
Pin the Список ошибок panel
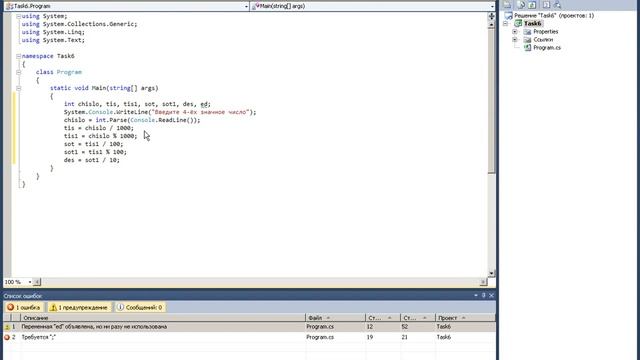[484, 295]
